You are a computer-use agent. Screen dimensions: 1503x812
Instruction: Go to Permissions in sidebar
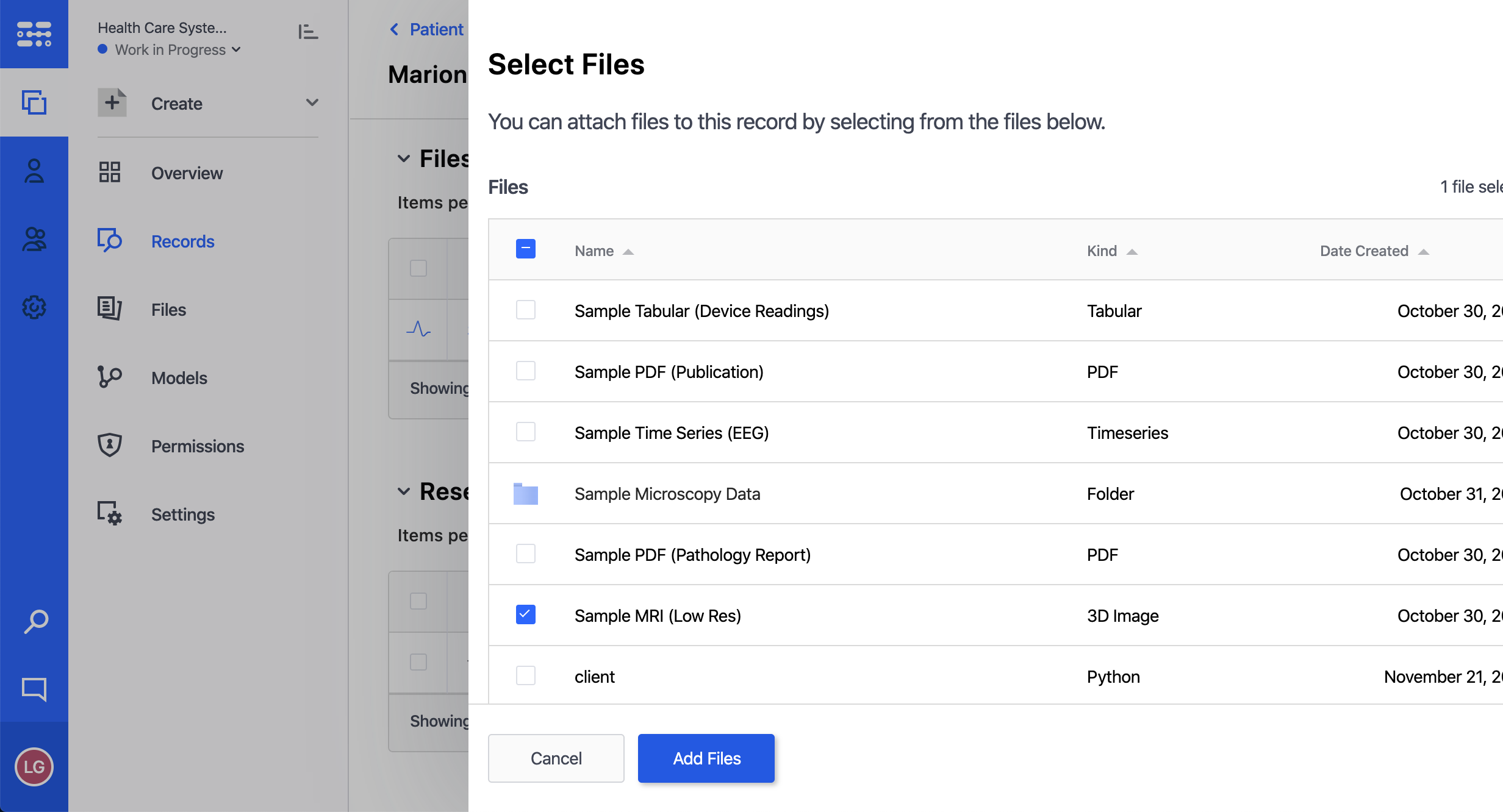pos(197,446)
